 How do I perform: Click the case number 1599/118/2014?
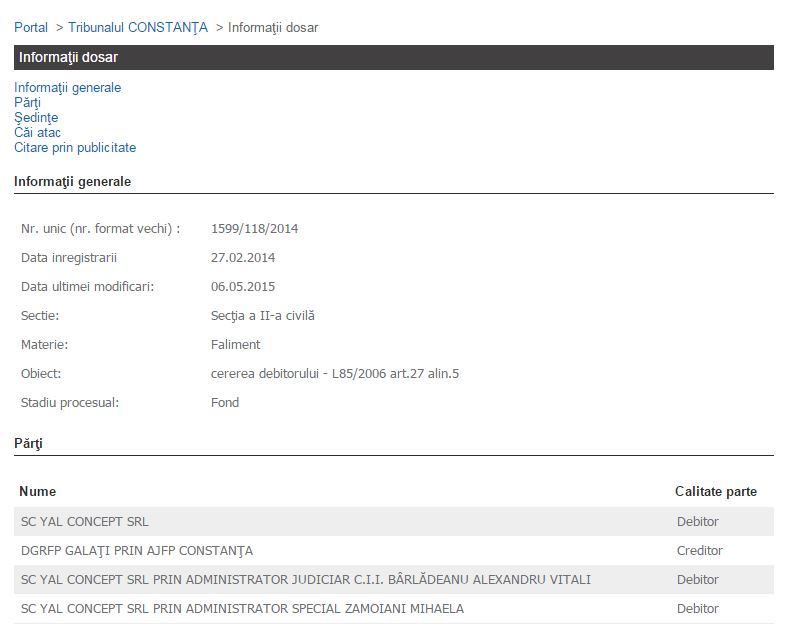tap(254, 229)
